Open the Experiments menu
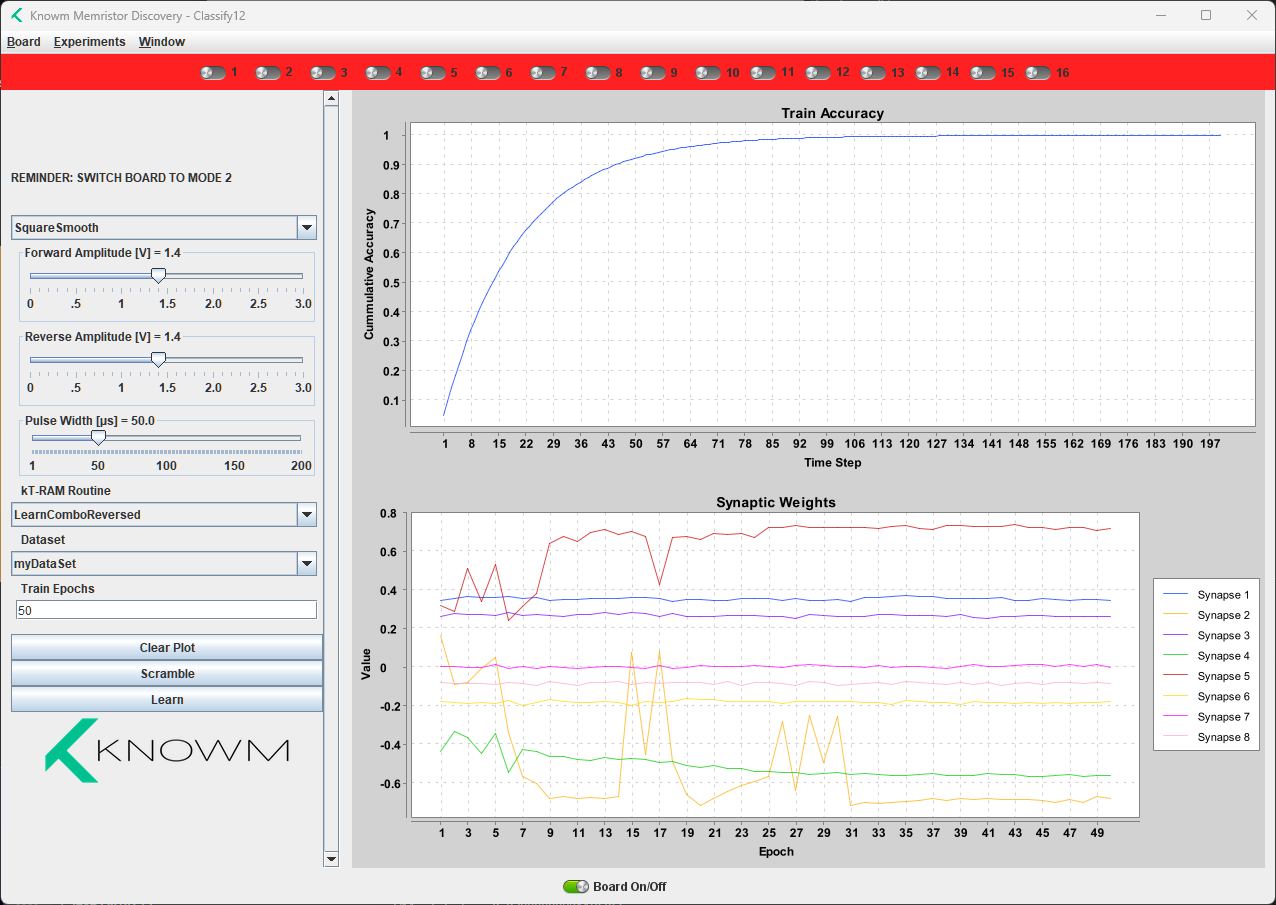This screenshot has width=1276, height=905. (90, 42)
